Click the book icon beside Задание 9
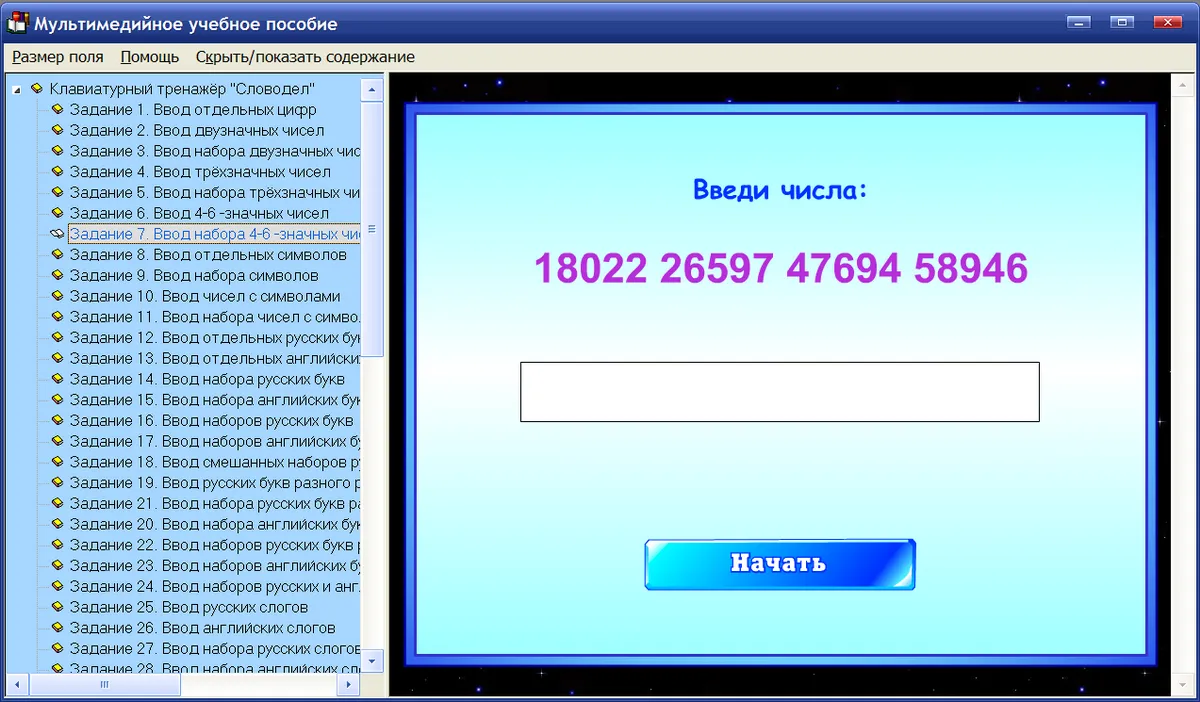Viewport: 1200px width, 702px height. (57, 275)
